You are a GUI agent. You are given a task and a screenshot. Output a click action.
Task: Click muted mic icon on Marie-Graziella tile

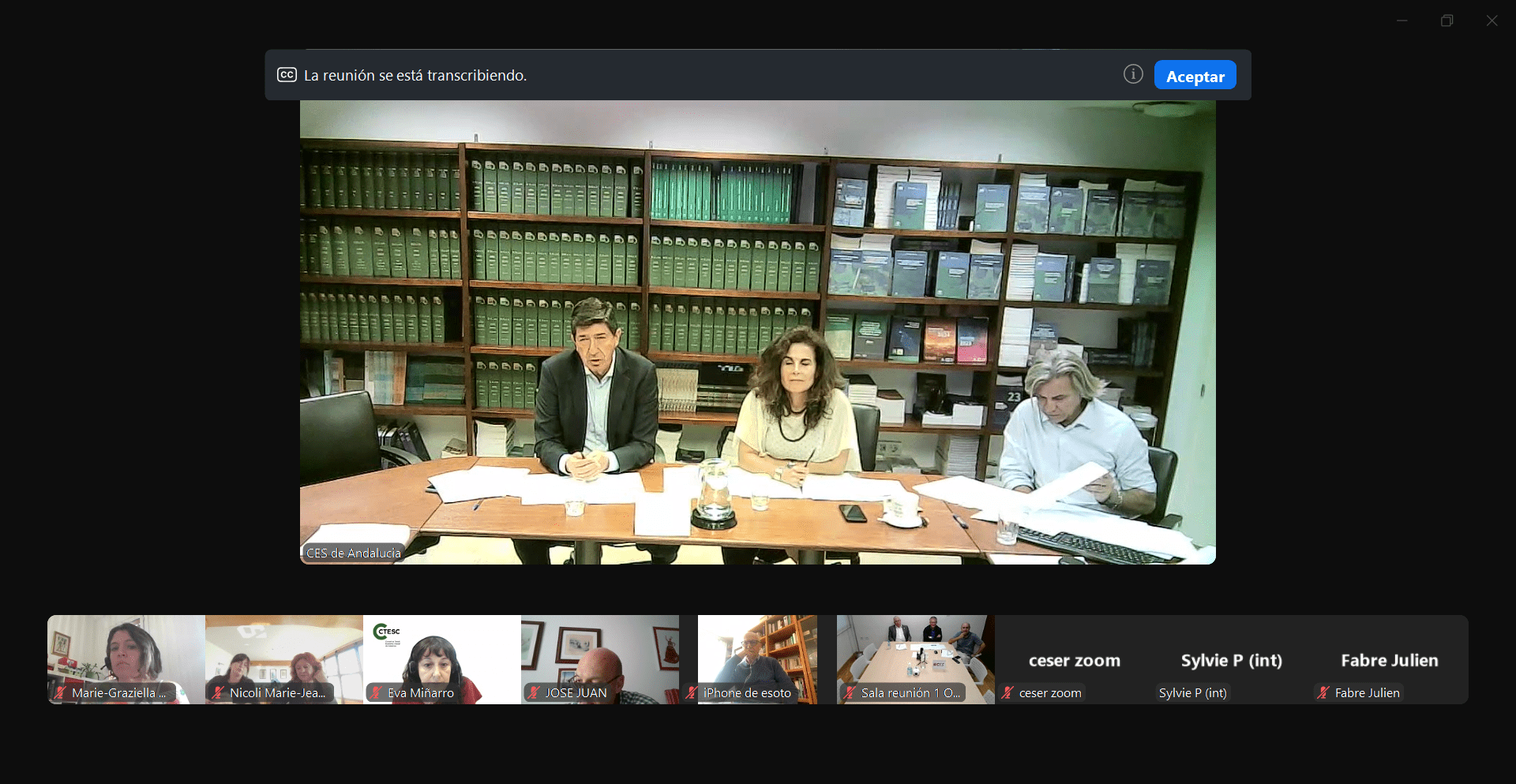tap(60, 692)
